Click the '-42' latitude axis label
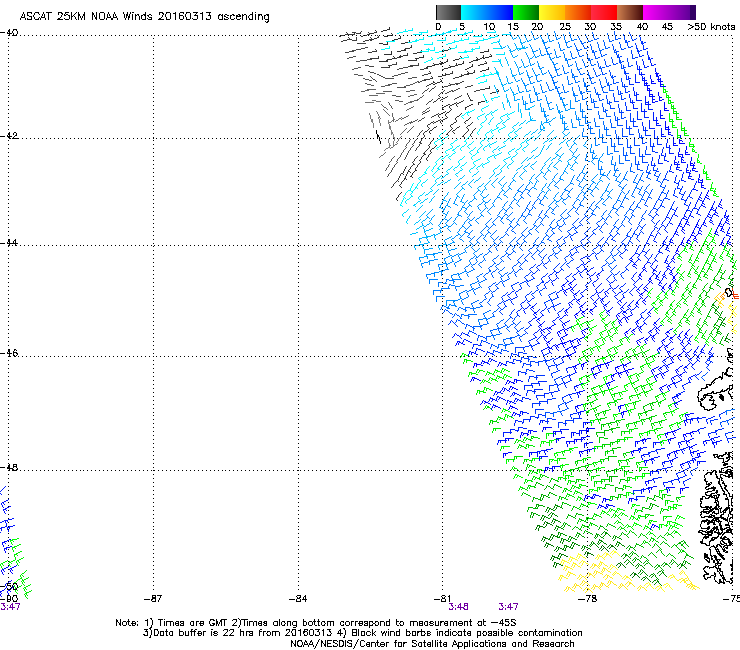The image size is (740, 650). [9, 136]
